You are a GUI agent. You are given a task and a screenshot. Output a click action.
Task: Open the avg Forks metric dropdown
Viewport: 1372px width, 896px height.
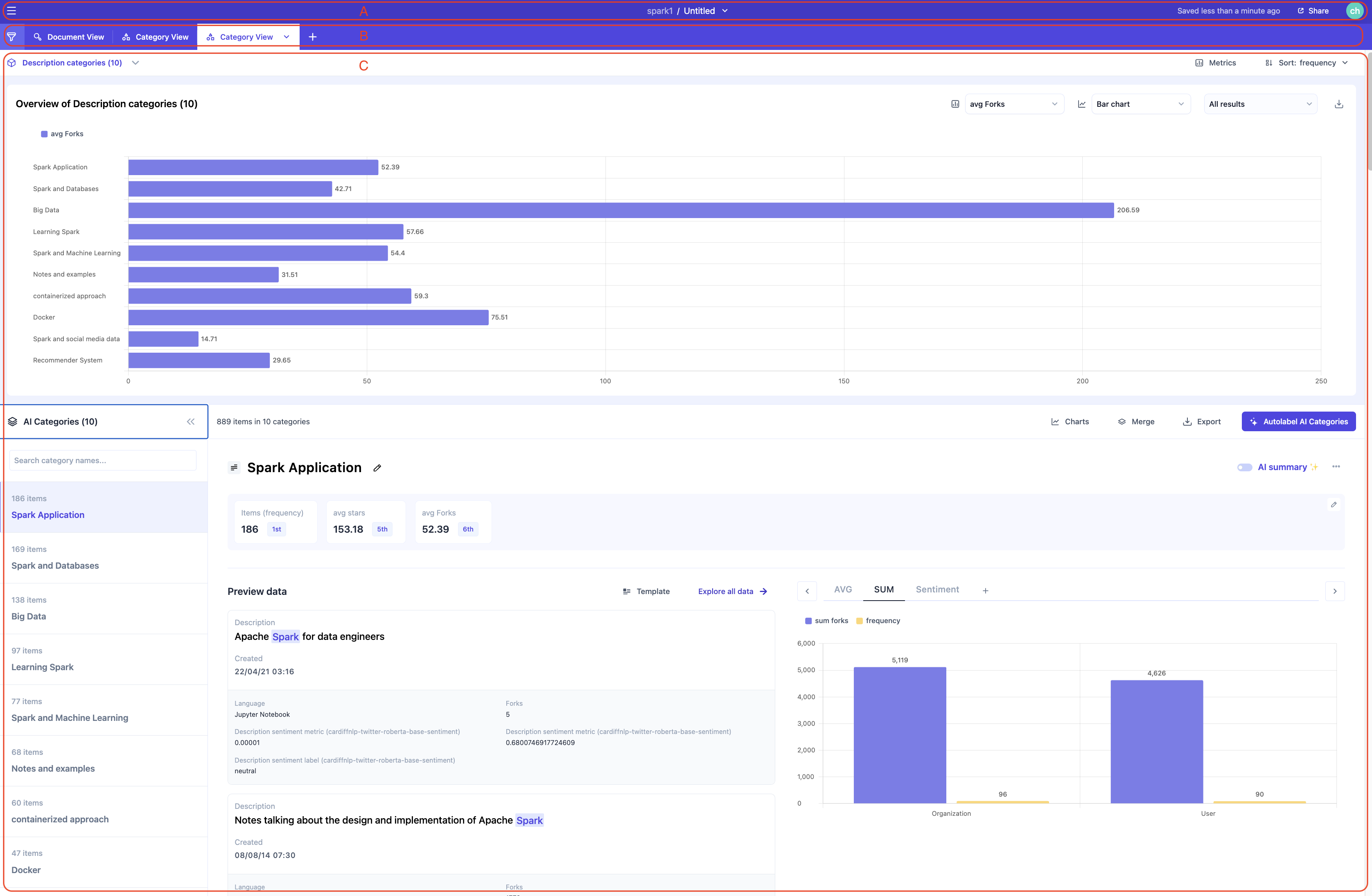[x=1013, y=104]
